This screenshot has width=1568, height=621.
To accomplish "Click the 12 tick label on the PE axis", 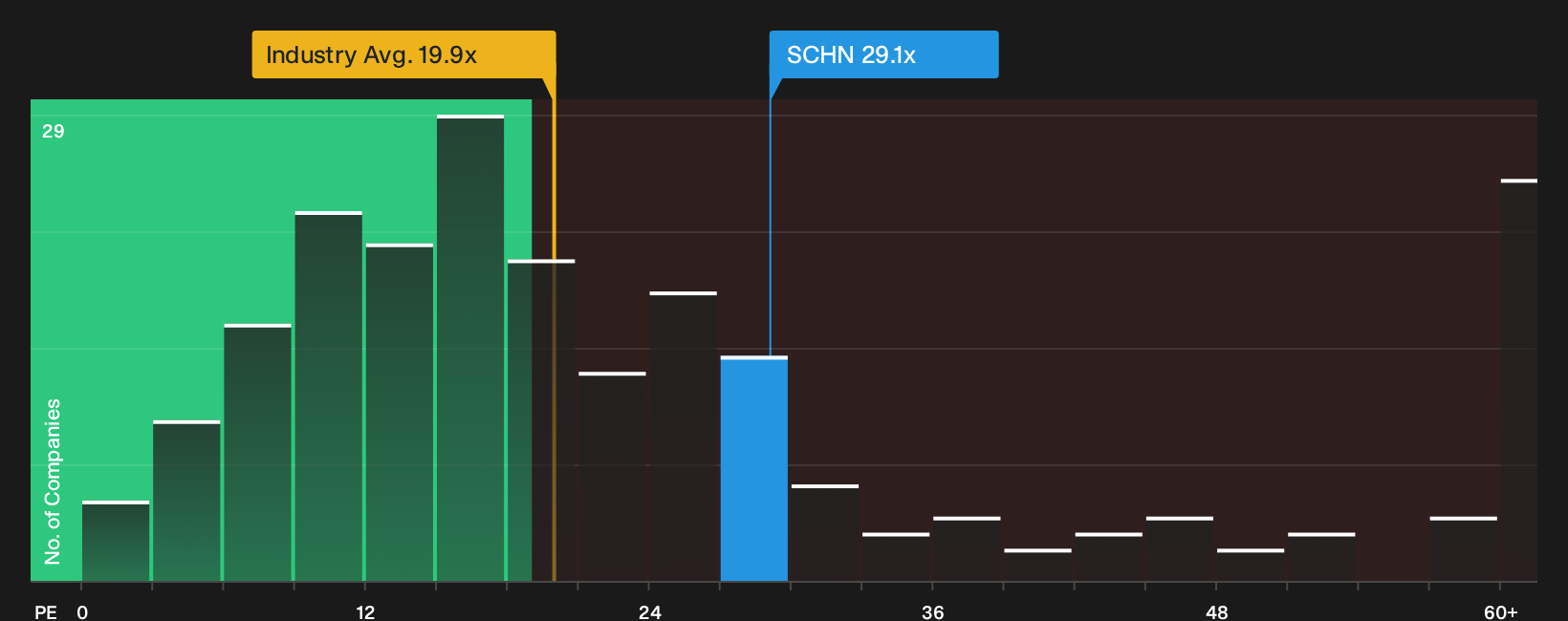I will 365,611.
